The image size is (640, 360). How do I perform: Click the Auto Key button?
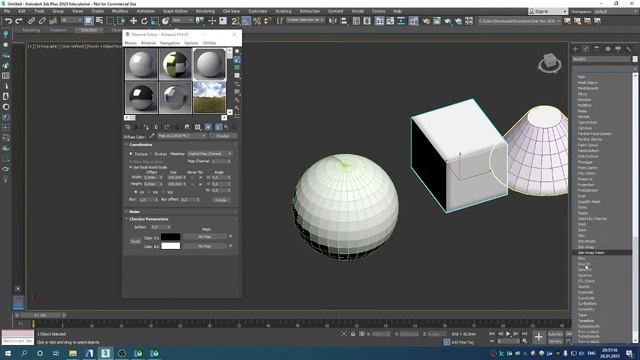(x=555, y=334)
